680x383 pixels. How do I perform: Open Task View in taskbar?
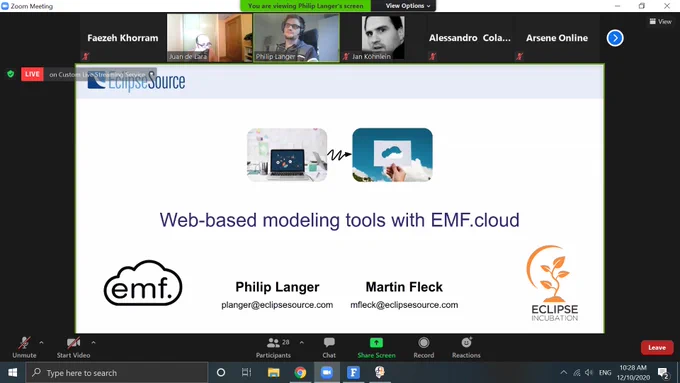pyautogui.click(x=246, y=373)
